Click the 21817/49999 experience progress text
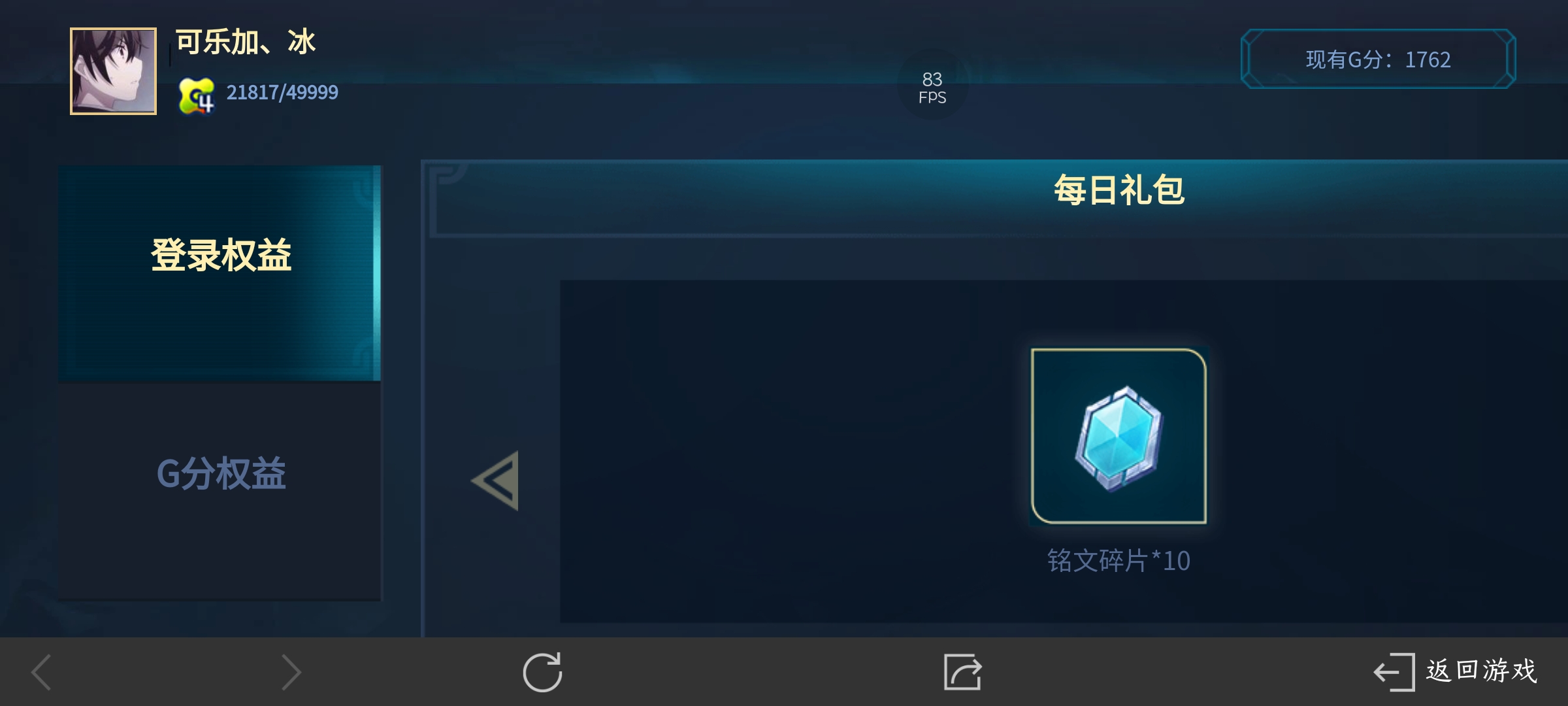This screenshot has height=706, width=1568. point(282,92)
